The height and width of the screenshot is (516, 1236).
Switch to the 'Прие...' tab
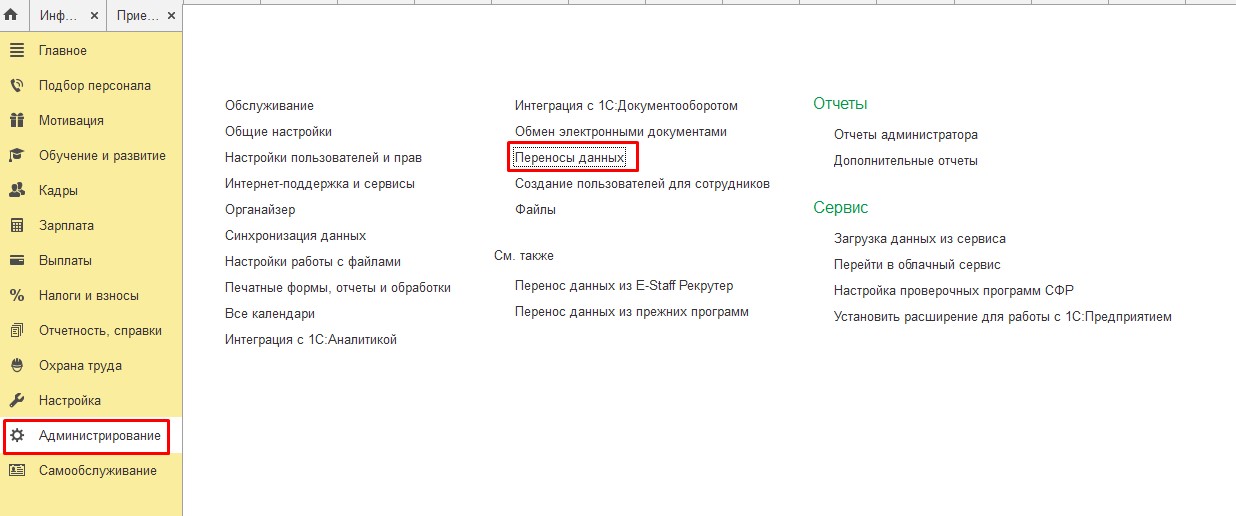pyautogui.click(x=136, y=17)
